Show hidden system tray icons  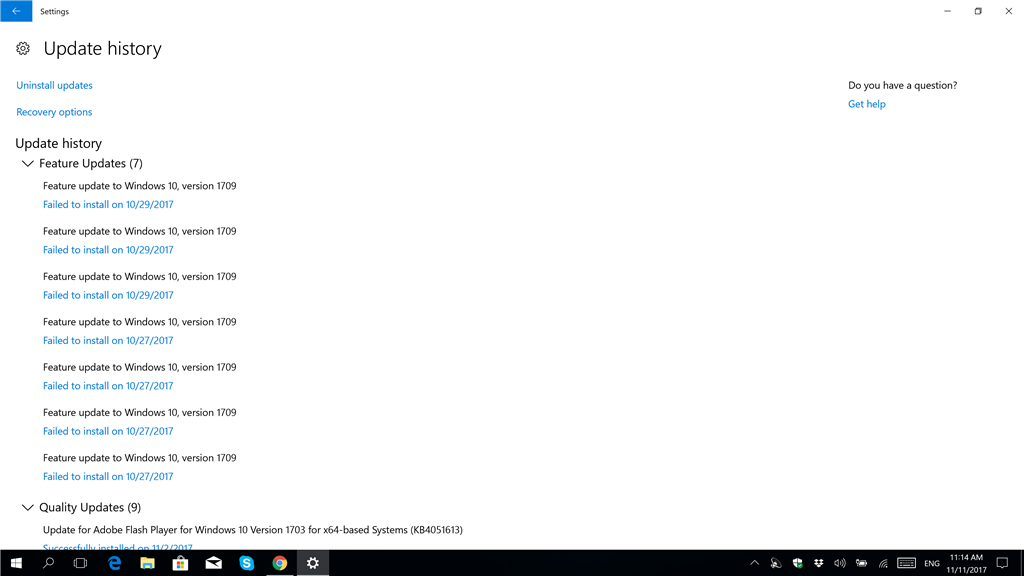754,563
